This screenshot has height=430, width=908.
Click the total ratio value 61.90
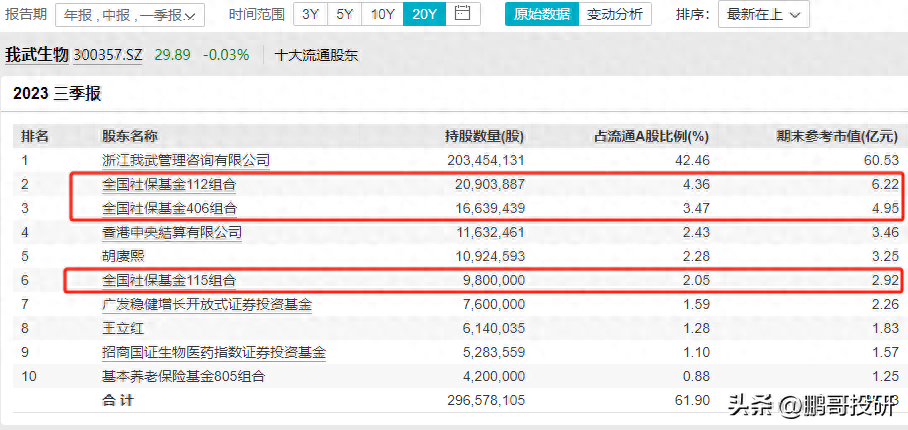[x=694, y=400]
